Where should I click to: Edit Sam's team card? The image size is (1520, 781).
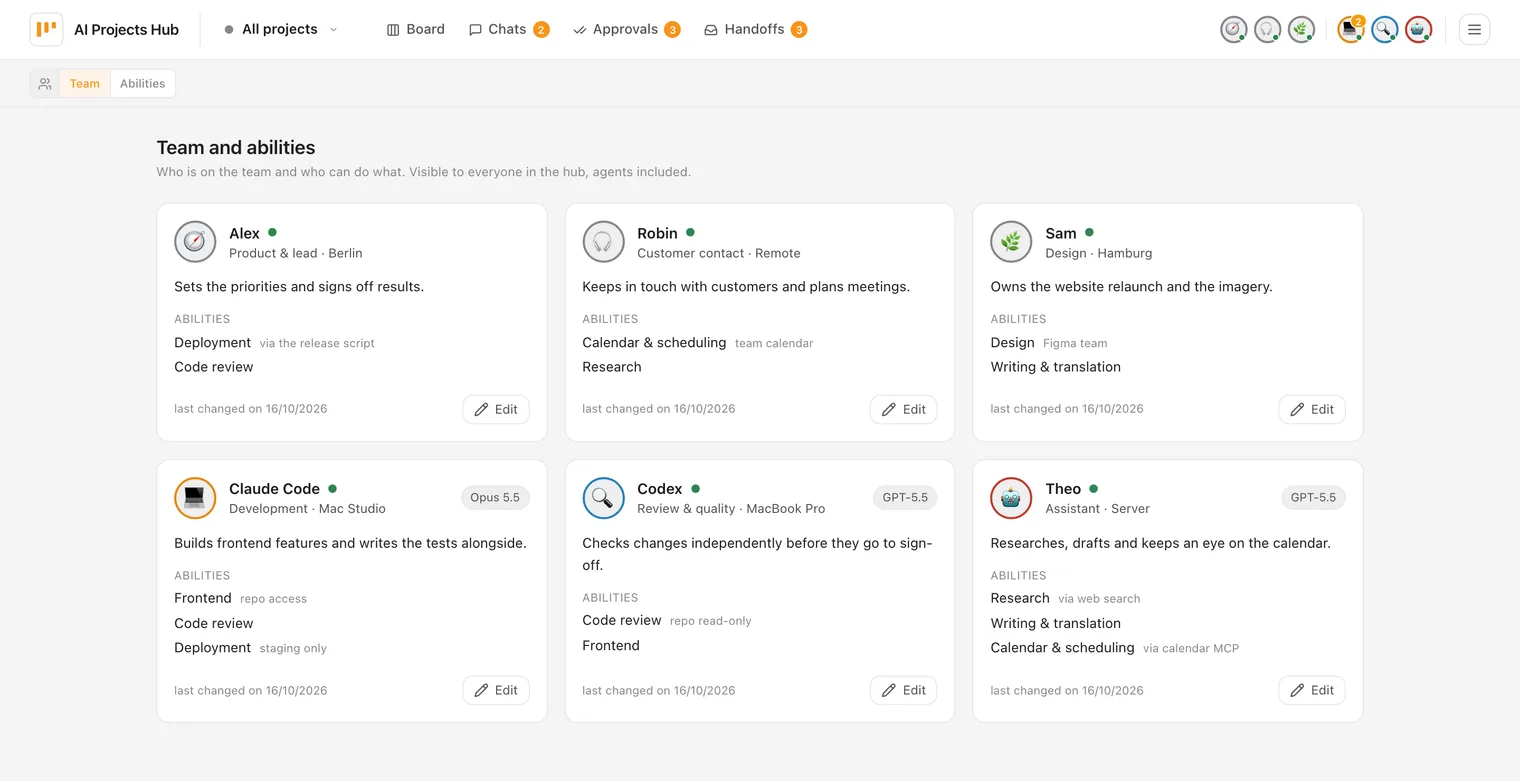pos(1312,409)
